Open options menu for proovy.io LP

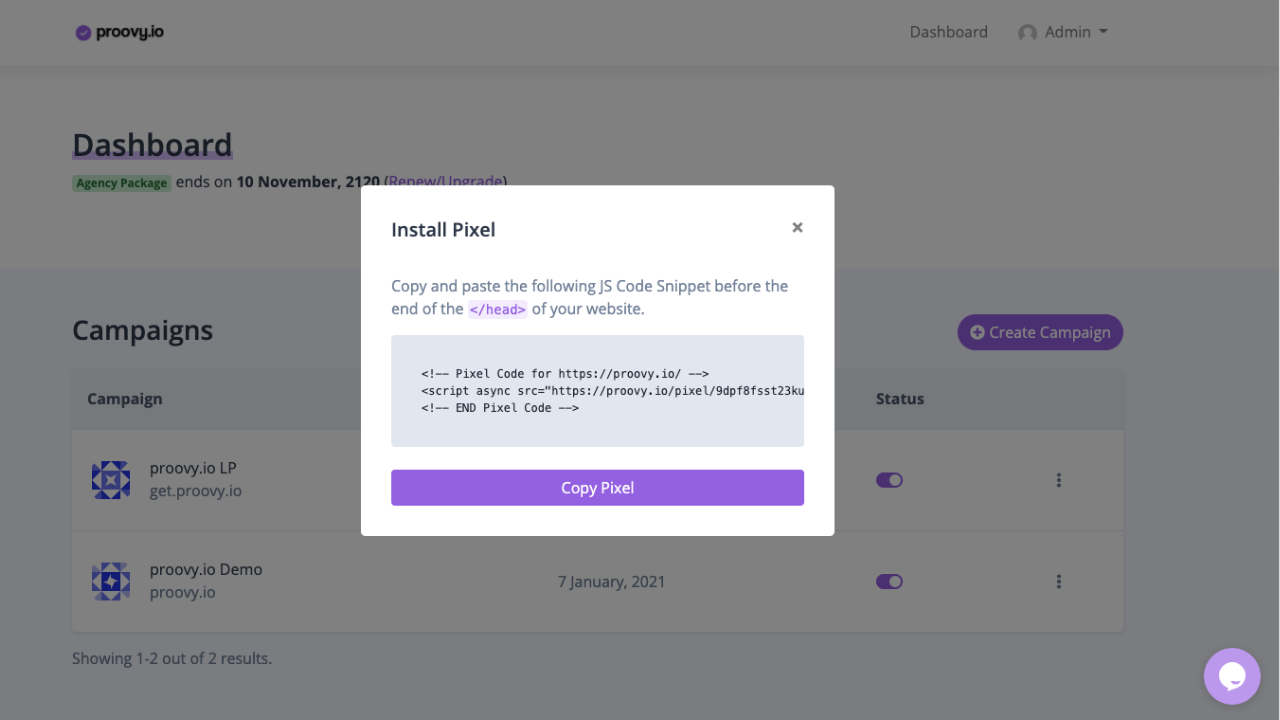click(1058, 480)
